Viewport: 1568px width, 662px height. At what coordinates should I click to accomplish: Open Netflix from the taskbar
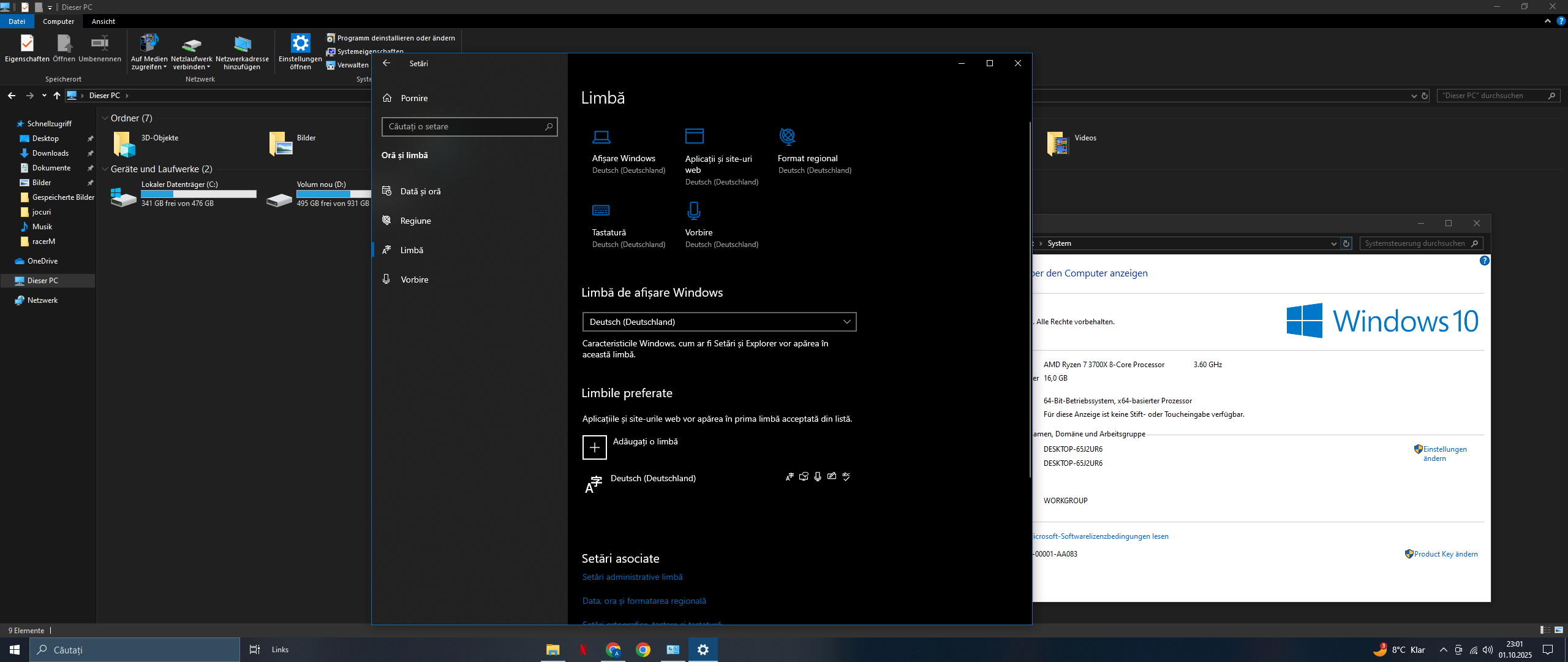(x=582, y=650)
